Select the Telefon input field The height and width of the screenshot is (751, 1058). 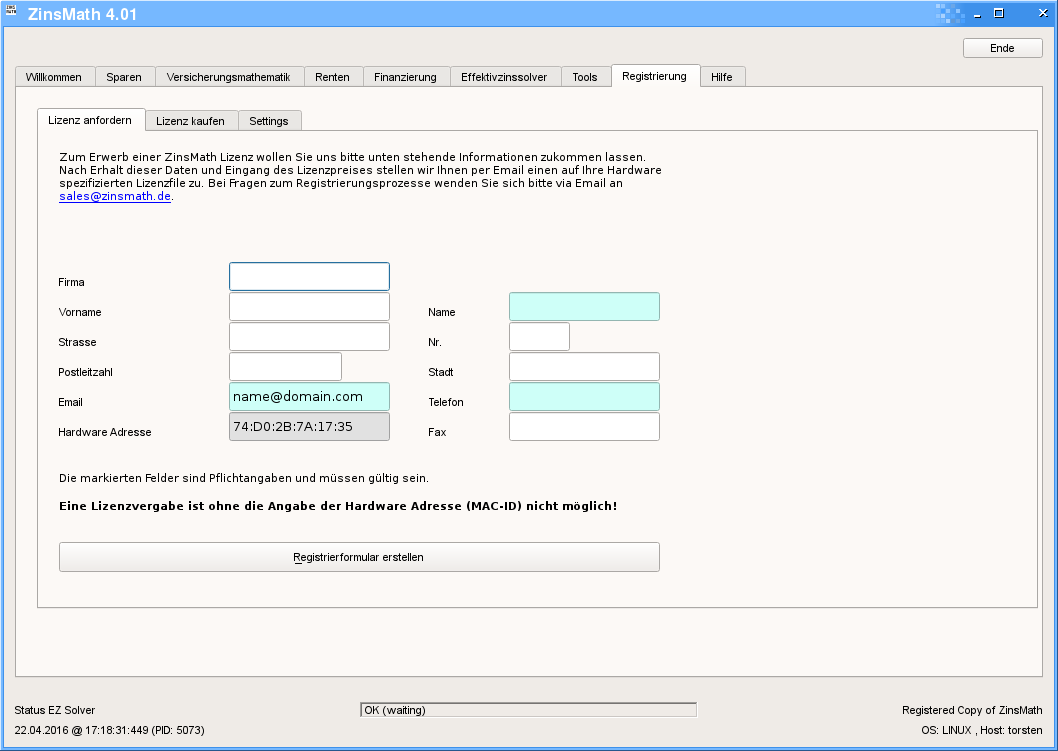584,397
